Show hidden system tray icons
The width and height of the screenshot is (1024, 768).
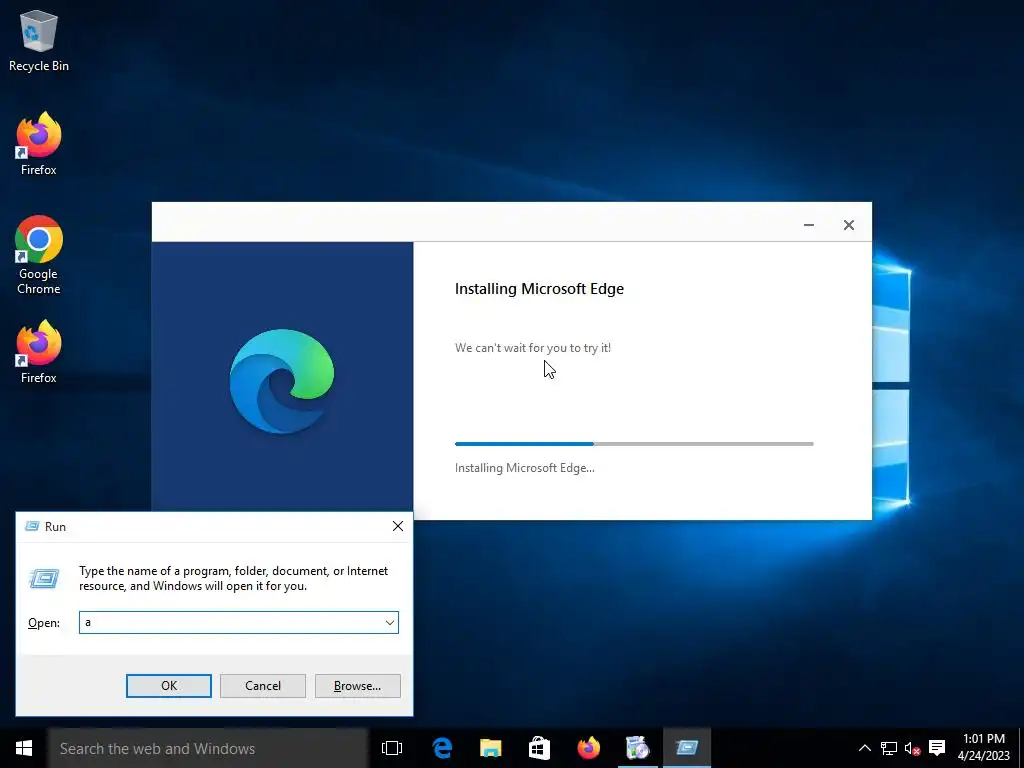coord(865,748)
